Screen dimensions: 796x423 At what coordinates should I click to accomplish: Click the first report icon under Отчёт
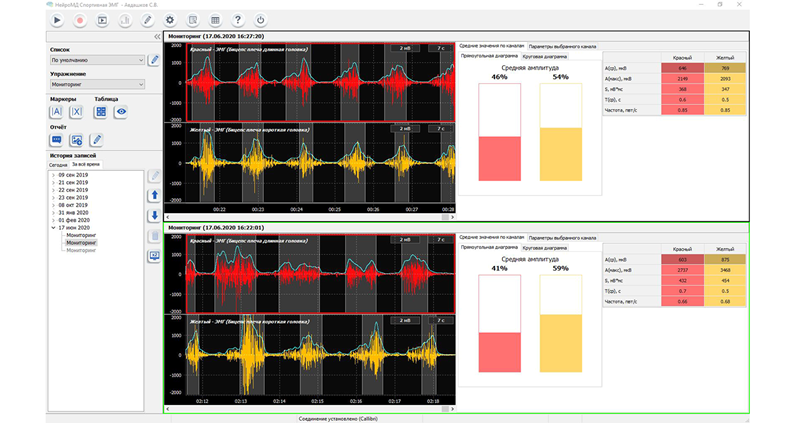click(57, 140)
